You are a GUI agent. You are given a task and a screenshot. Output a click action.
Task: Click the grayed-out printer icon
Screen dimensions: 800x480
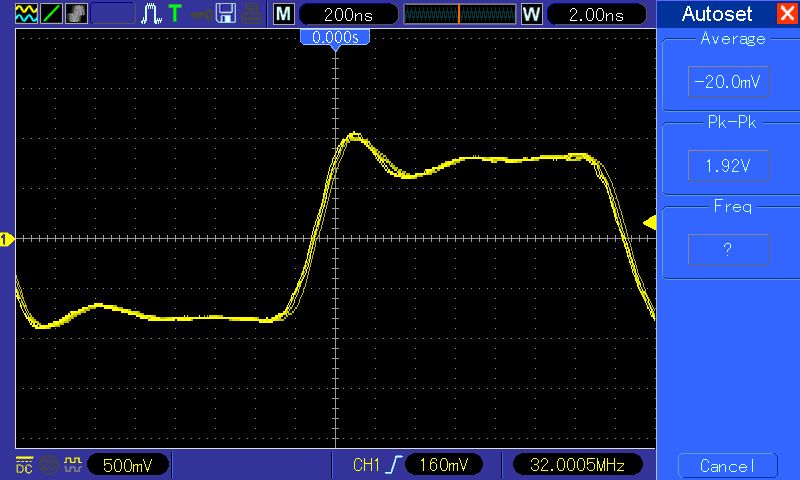pos(252,14)
